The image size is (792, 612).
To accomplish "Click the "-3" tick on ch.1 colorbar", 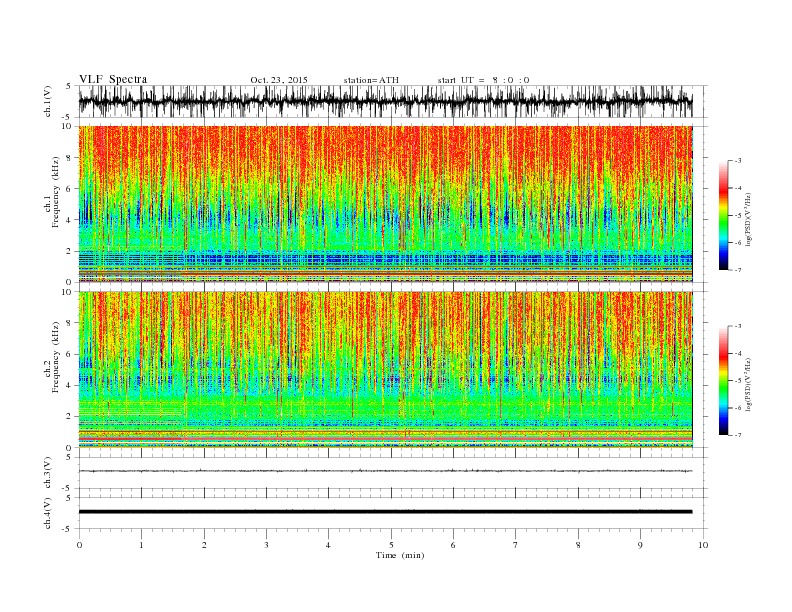I will tap(737, 161).
